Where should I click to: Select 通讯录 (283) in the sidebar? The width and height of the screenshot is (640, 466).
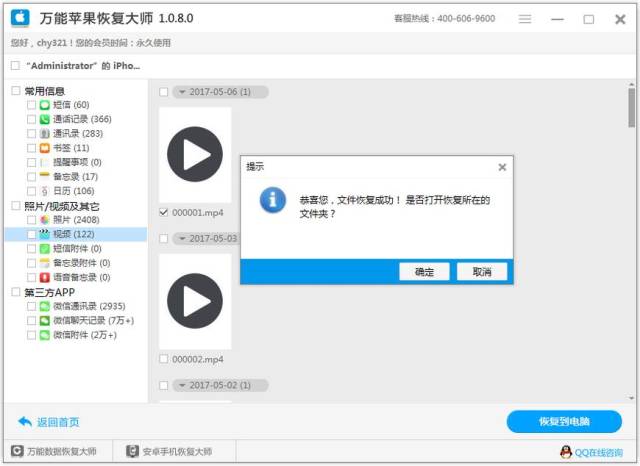(x=76, y=133)
